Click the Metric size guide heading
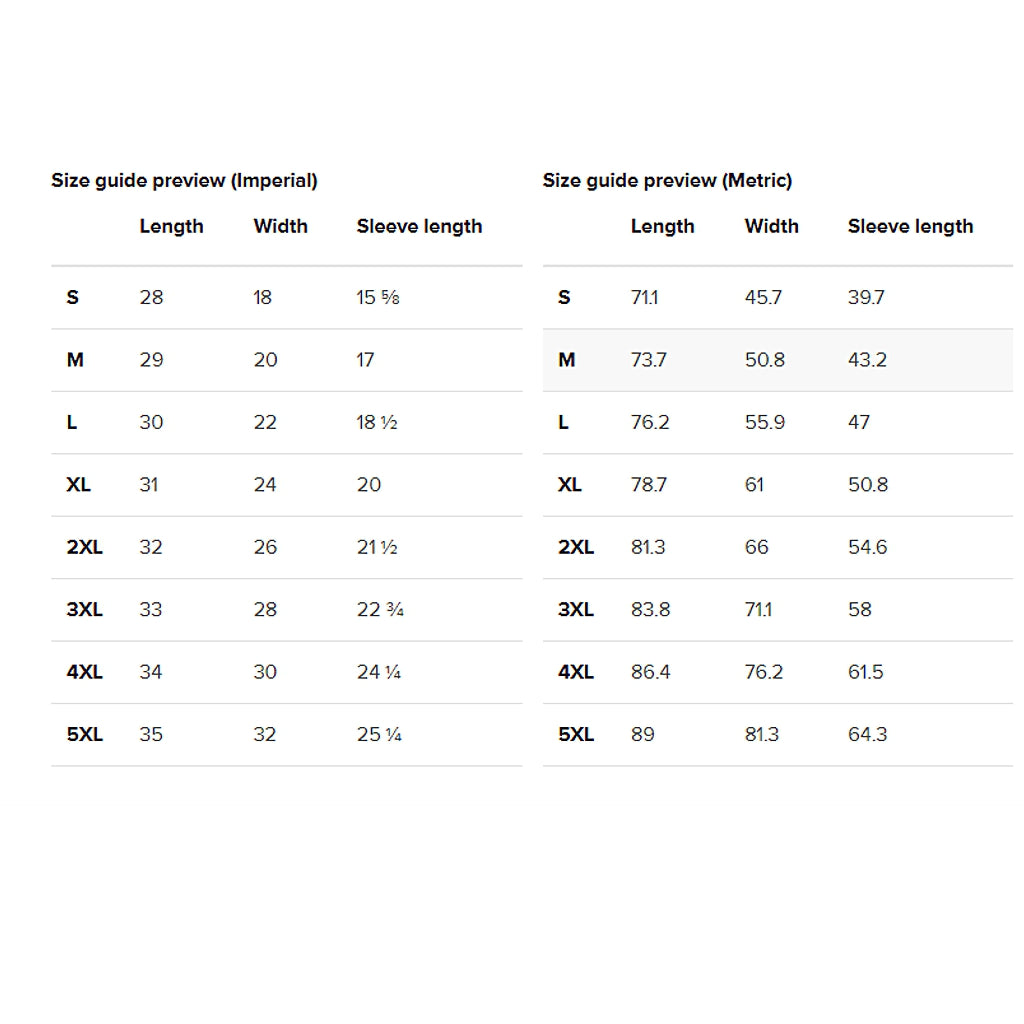1024x1024 pixels. [667, 181]
